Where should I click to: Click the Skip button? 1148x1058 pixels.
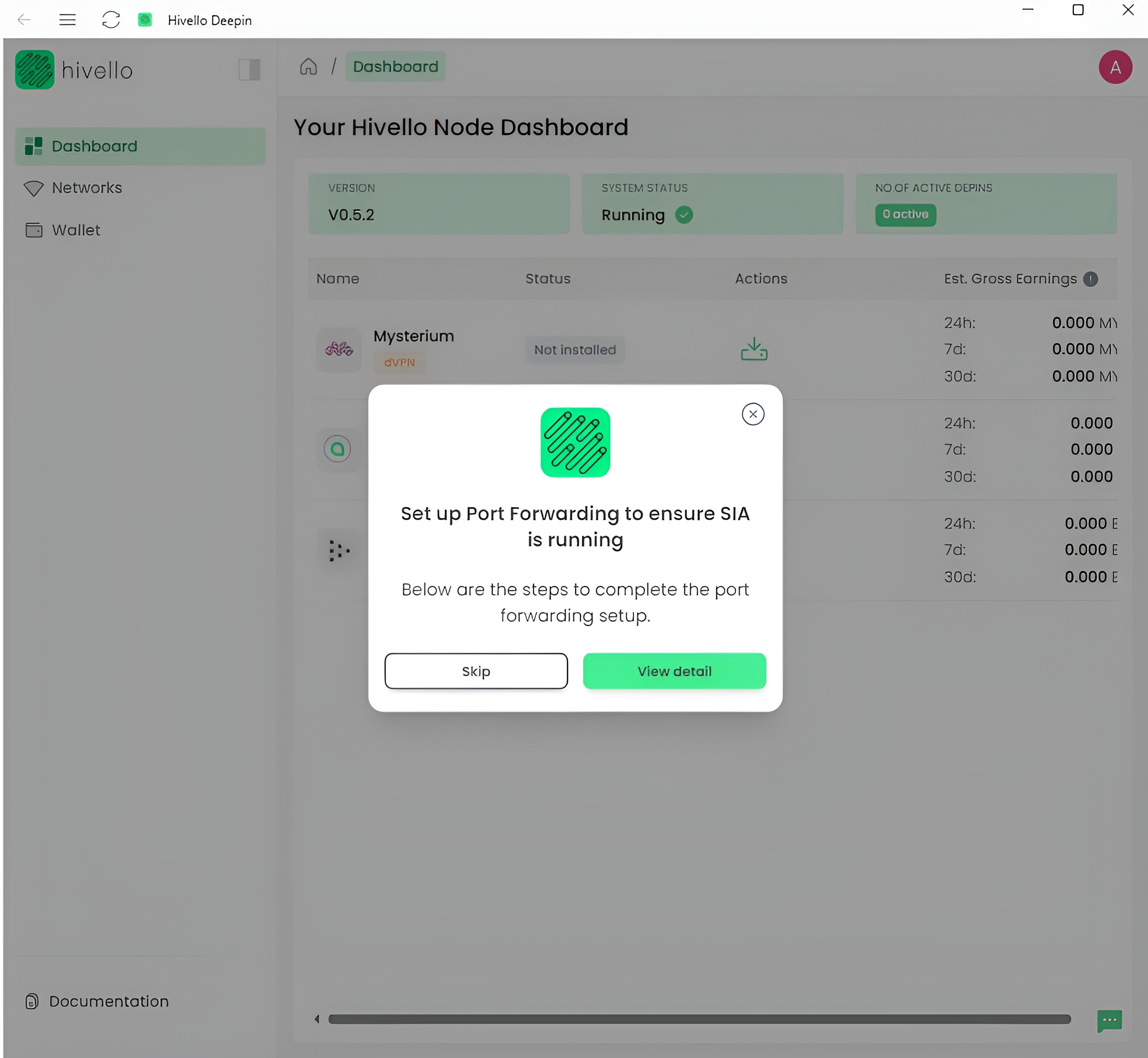click(475, 671)
